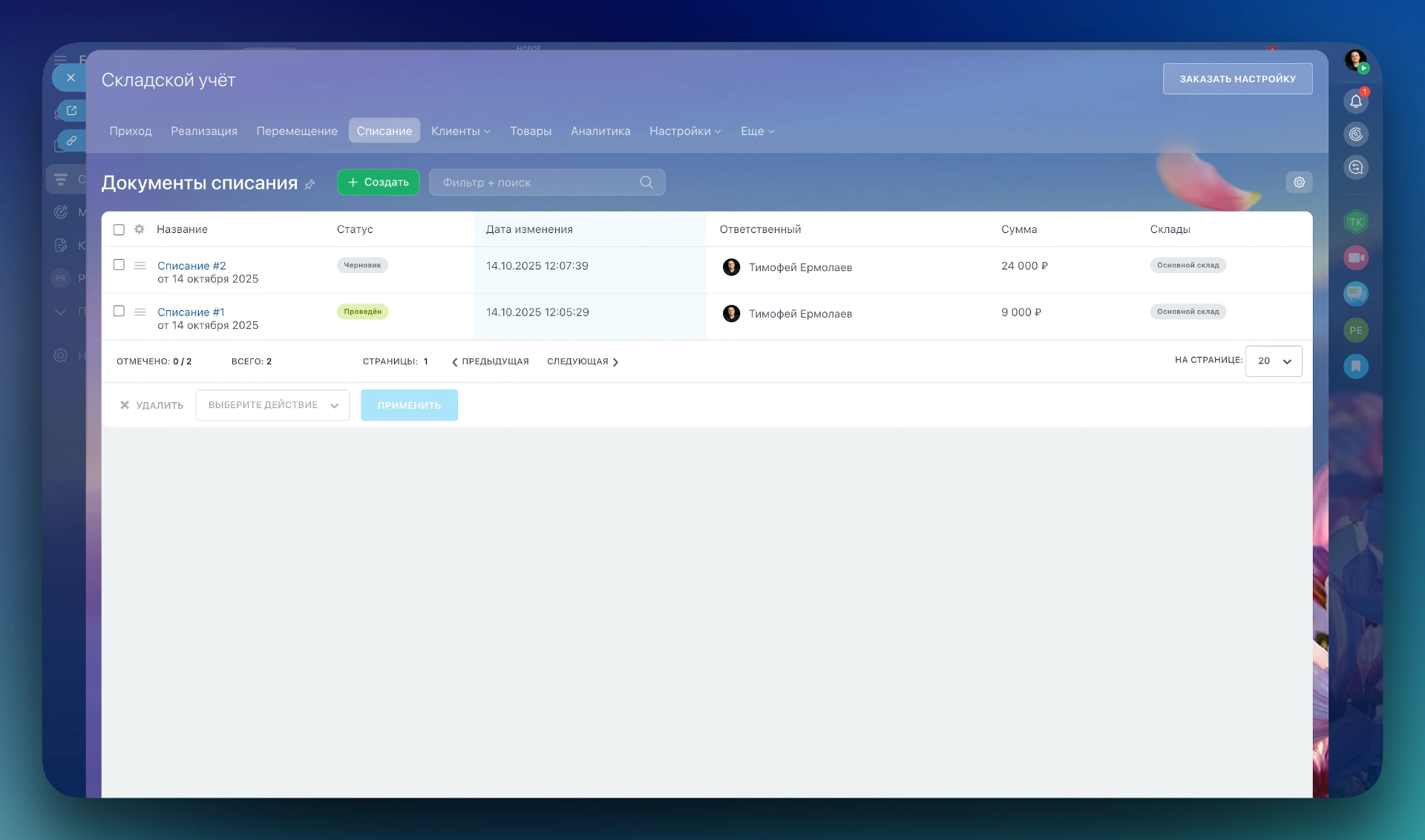
Task: Click the video call camera icon
Action: tap(1355, 257)
